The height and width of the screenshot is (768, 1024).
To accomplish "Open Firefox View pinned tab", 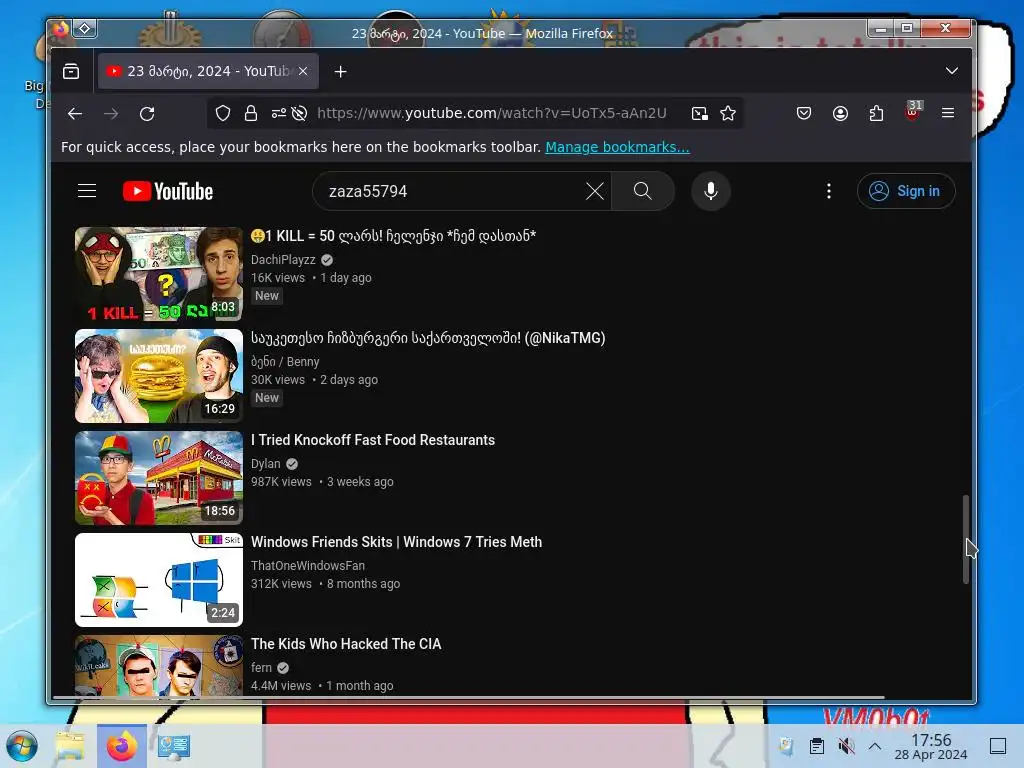I will [x=71, y=71].
